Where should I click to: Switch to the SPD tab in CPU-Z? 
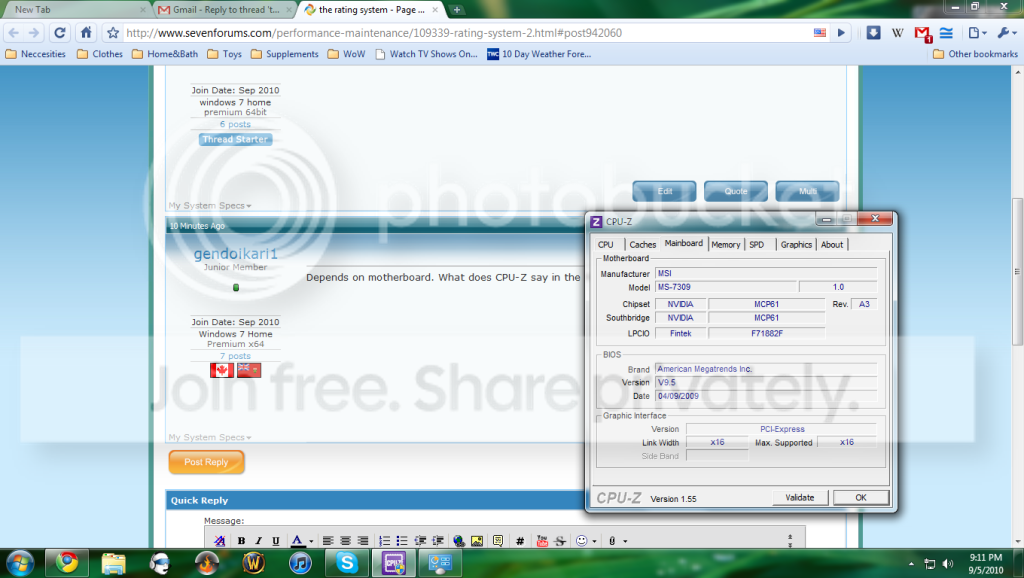pos(756,244)
